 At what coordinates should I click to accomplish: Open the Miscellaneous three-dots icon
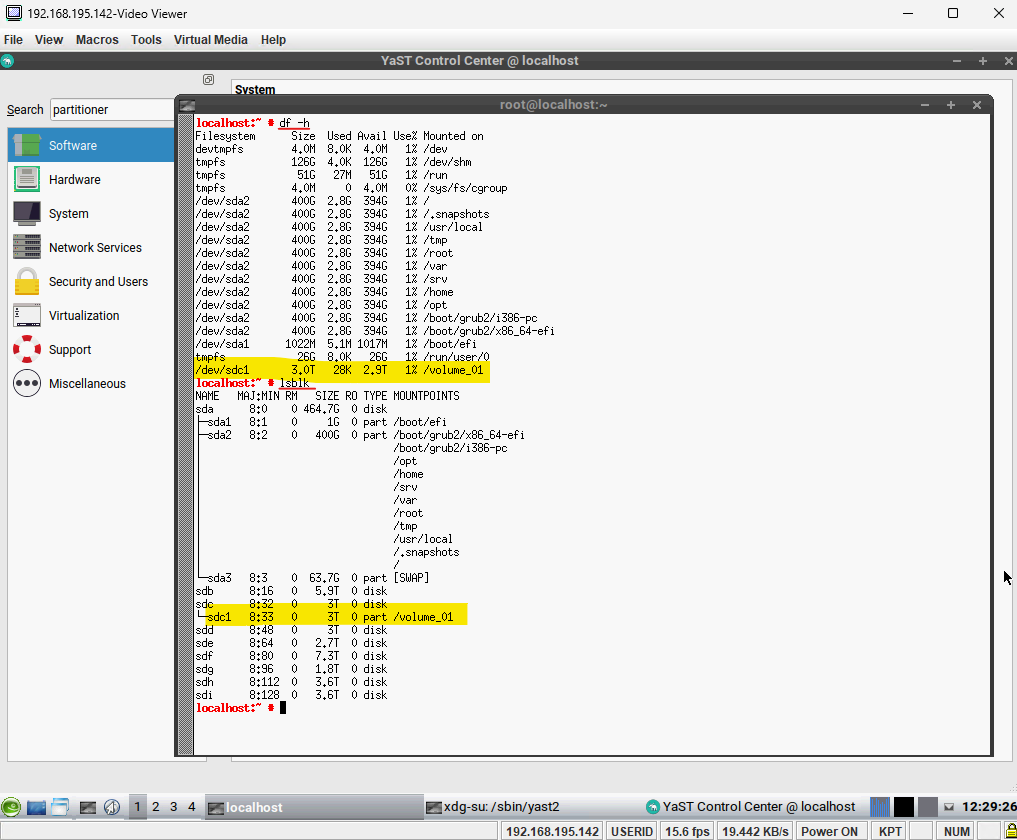27,383
